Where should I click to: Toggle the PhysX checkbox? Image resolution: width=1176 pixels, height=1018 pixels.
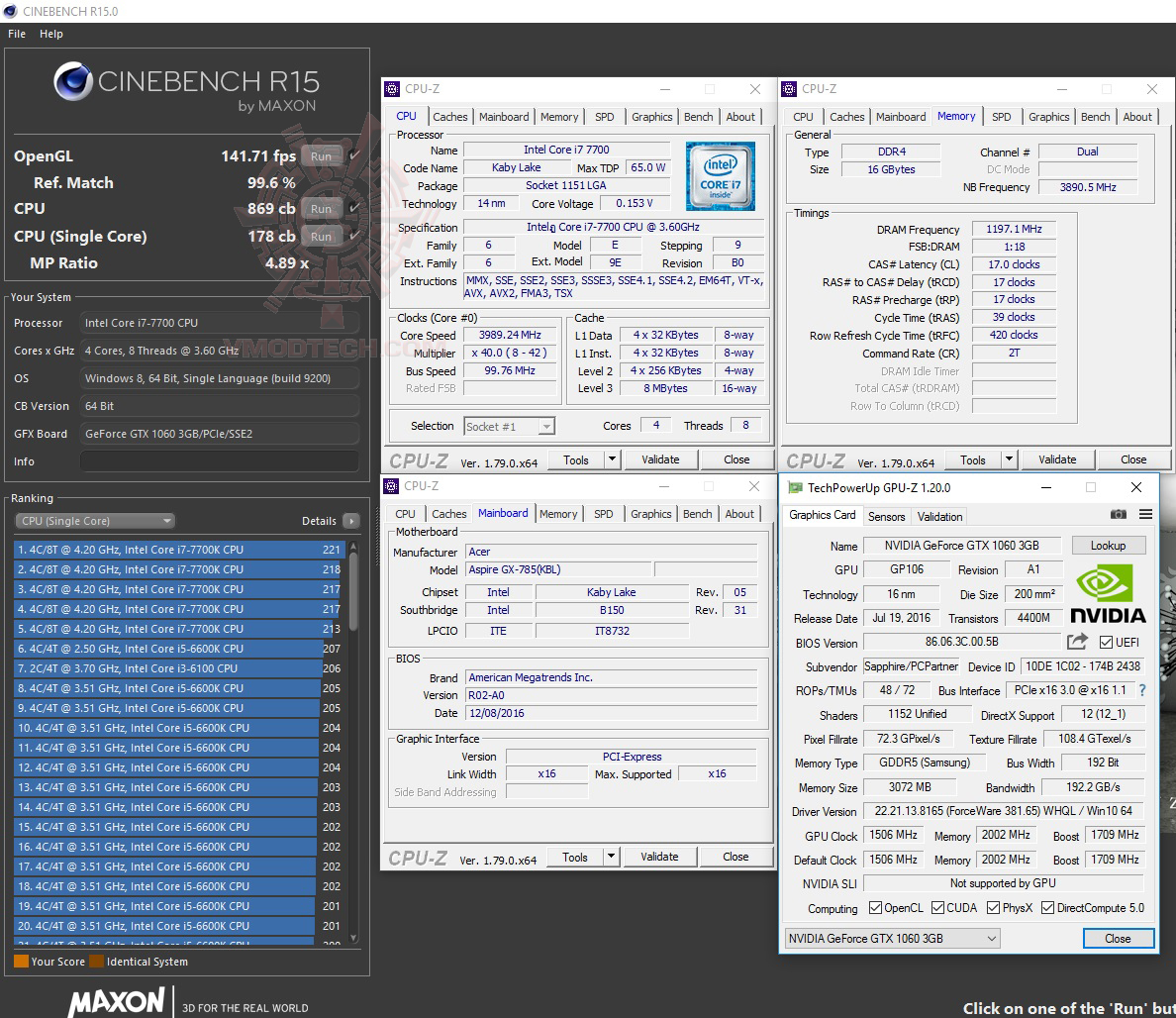click(x=994, y=908)
